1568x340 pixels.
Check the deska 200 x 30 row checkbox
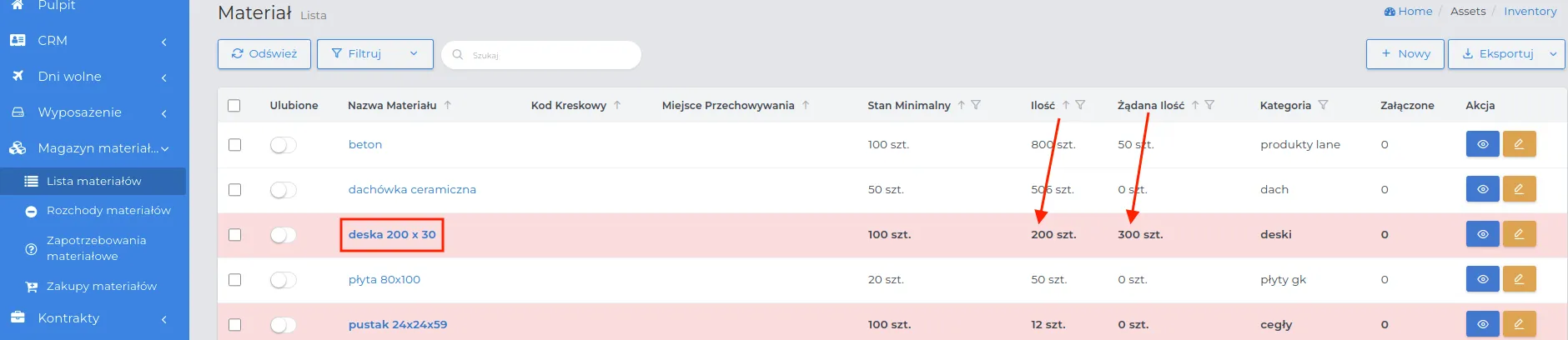click(x=234, y=235)
